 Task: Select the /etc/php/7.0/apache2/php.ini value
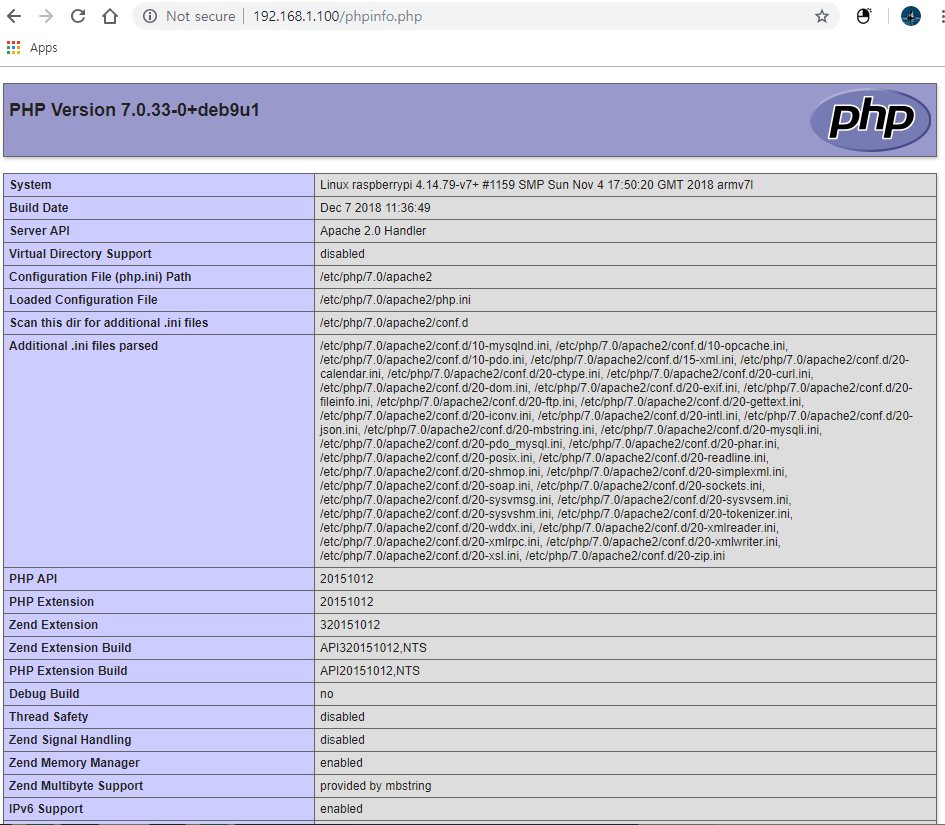click(x=395, y=300)
